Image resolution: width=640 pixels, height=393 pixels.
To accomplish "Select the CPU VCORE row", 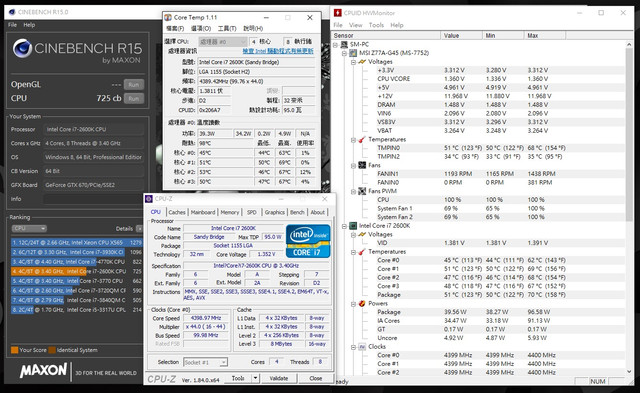I will pos(478,79).
